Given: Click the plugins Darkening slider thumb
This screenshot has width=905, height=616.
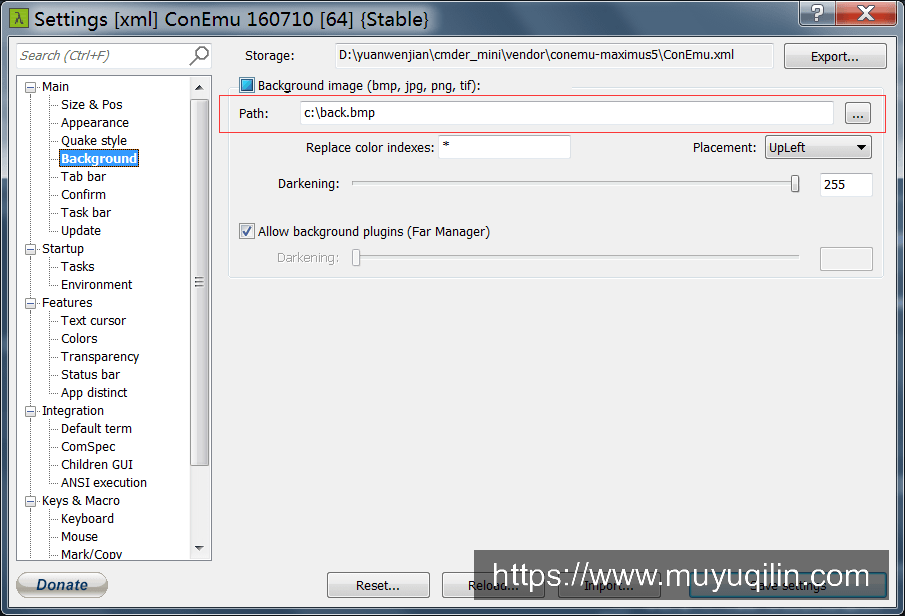Looking at the screenshot, I should point(356,257).
